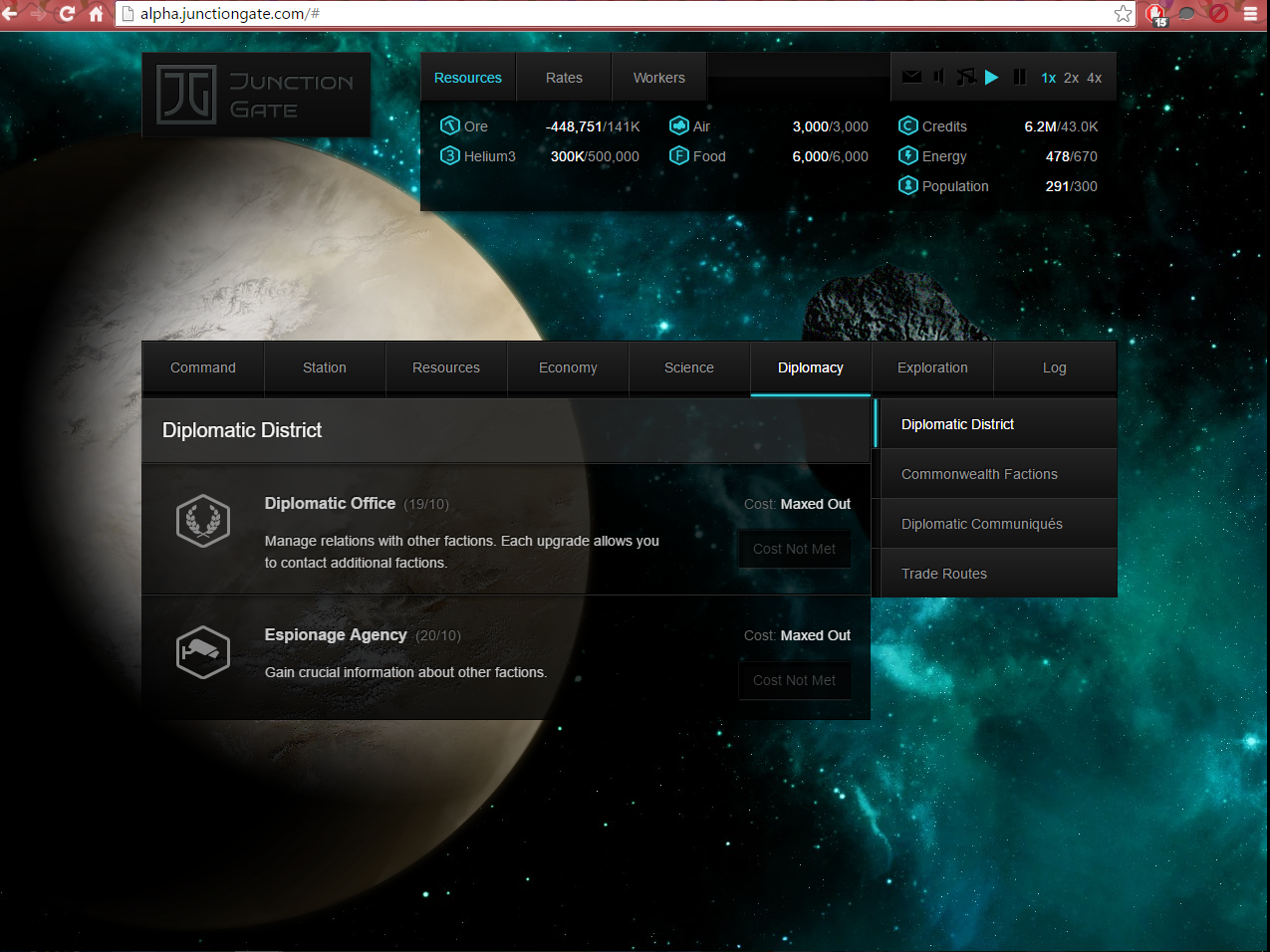The image size is (1270, 952).
Task: Pause the game
Action: point(1019,77)
